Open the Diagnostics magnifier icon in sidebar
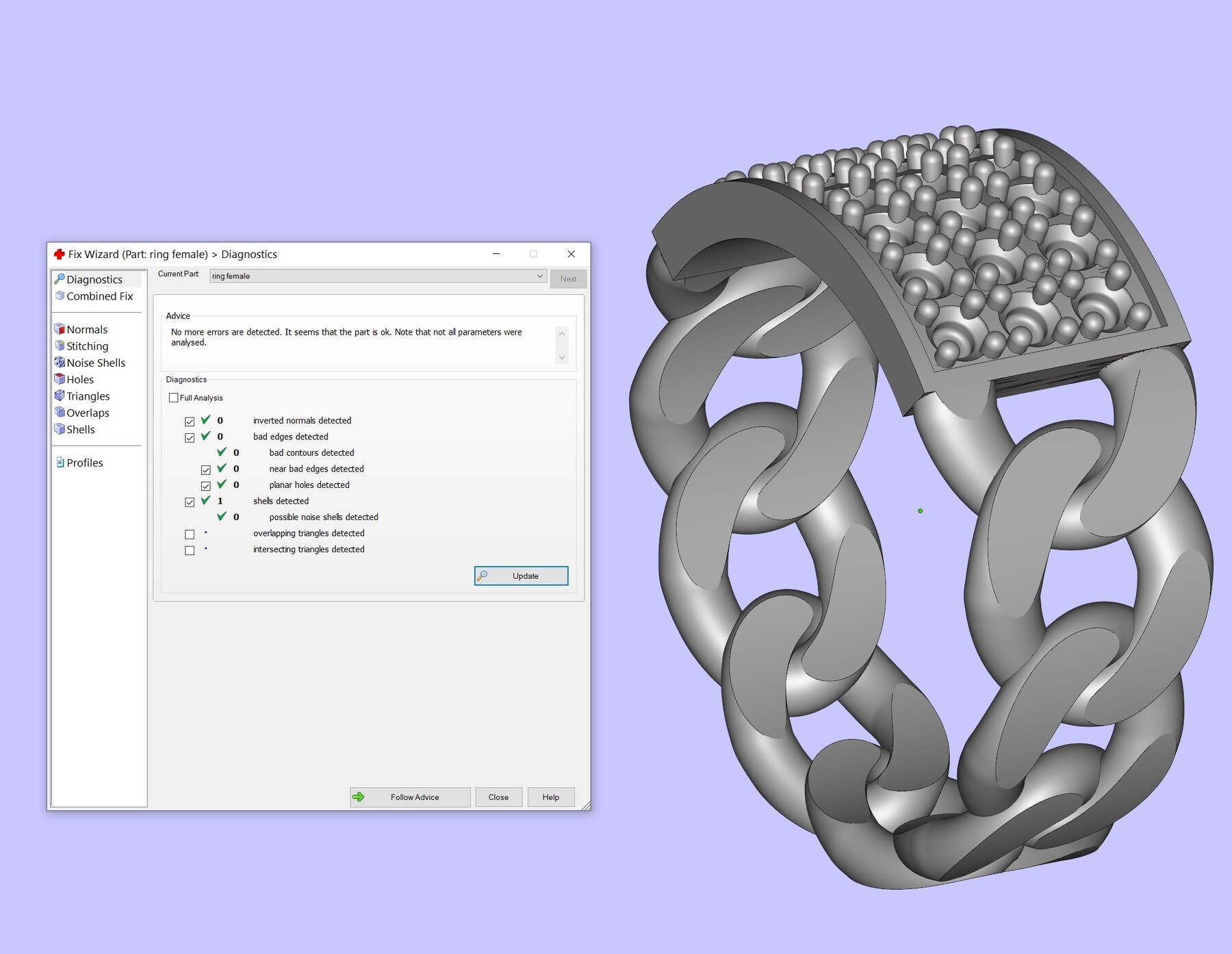This screenshot has height=954, width=1232. 60,279
